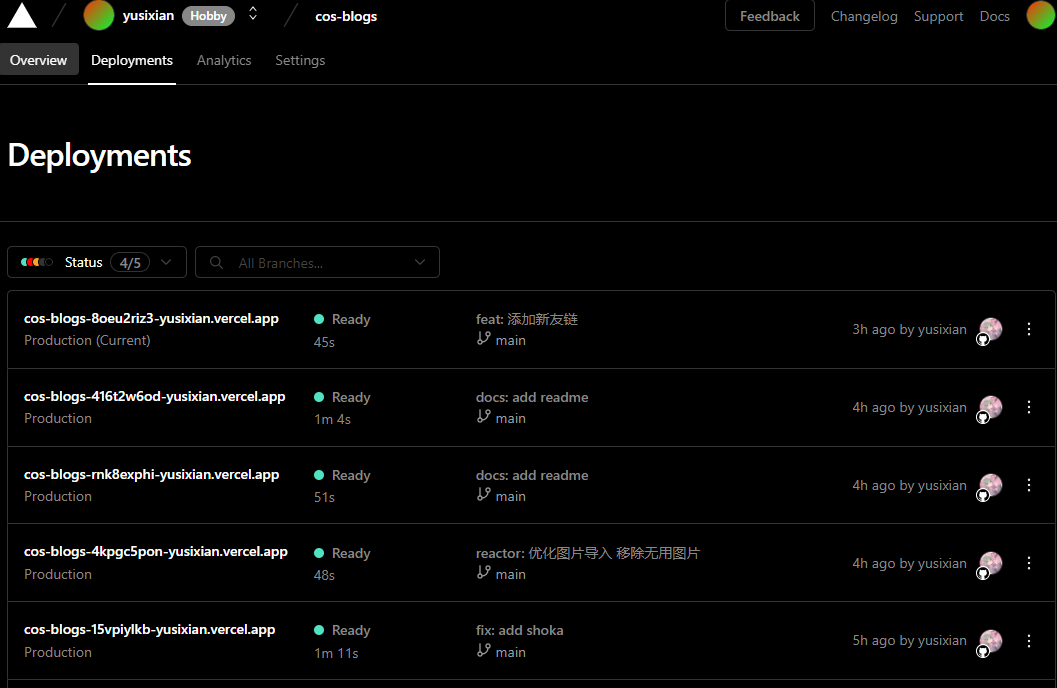Open the team switcher next to Hobby
This screenshot has width=1057, height=688.
[253, 14]
